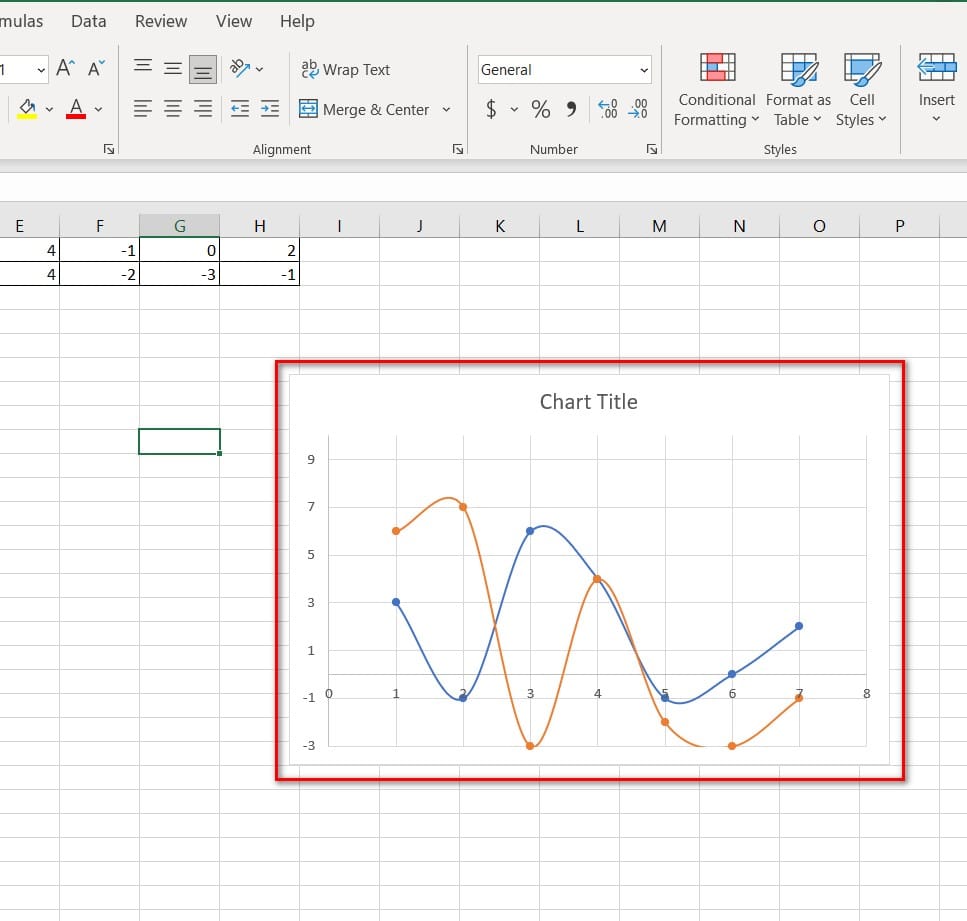Click the Percent Style icon
This screenshot has width=967, height=921.
click(x=541, y=109)
